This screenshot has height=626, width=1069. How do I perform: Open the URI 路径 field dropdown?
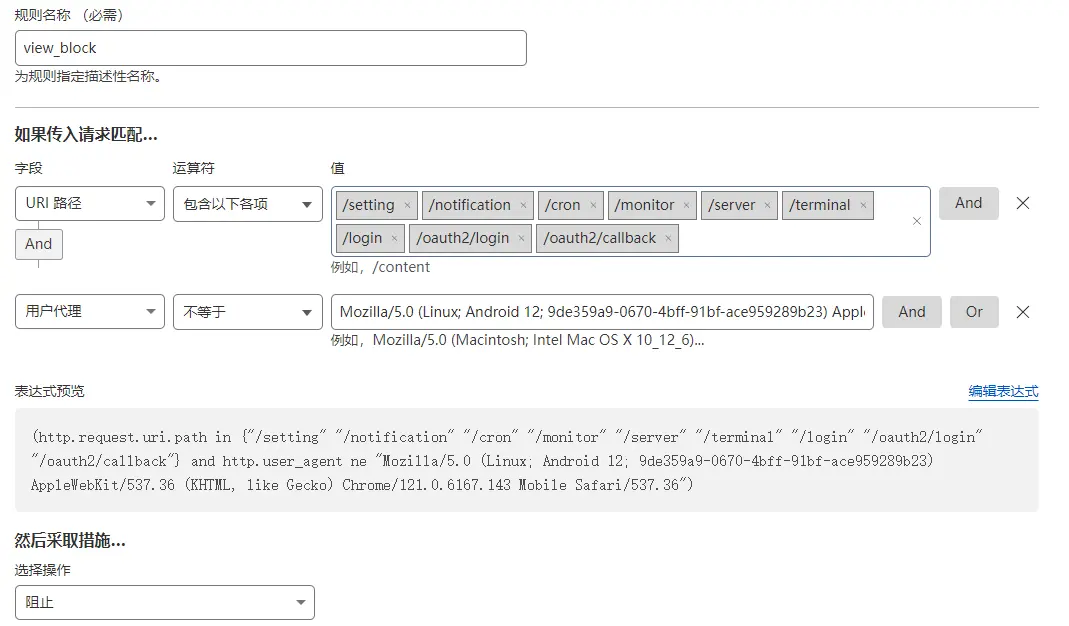click(x=90, y=203)
